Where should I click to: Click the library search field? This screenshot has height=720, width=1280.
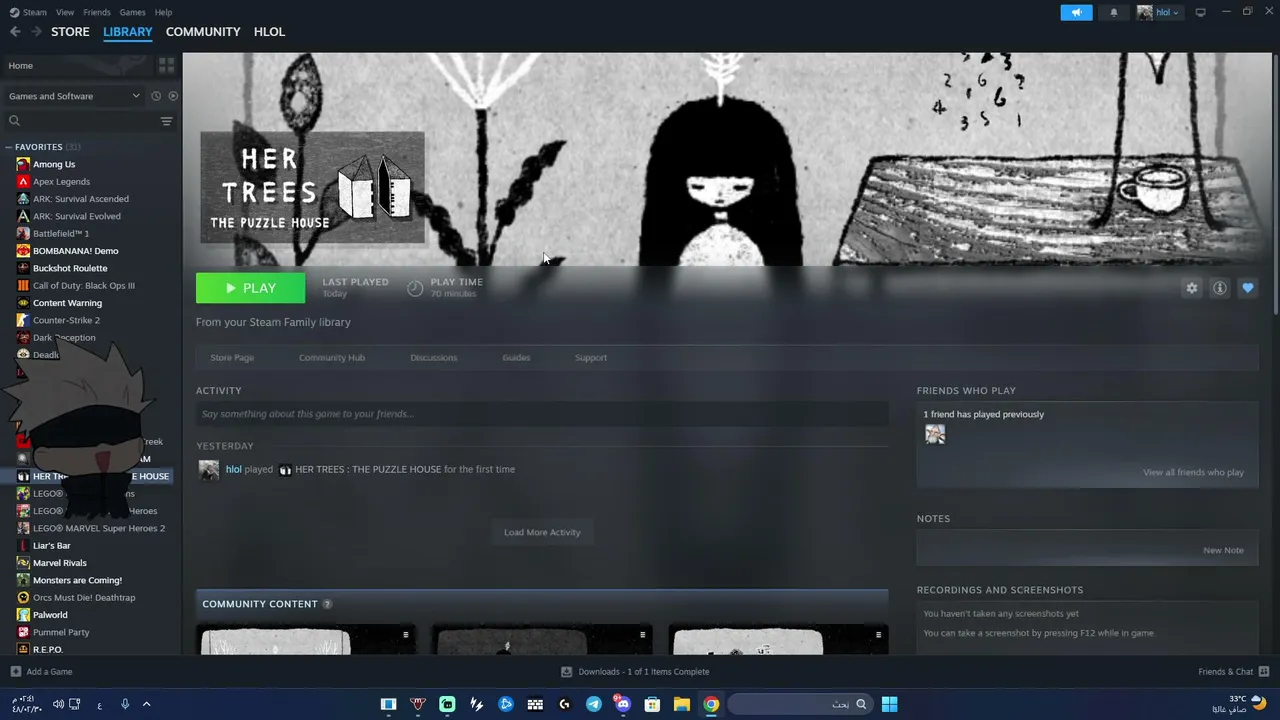[80, 121]
